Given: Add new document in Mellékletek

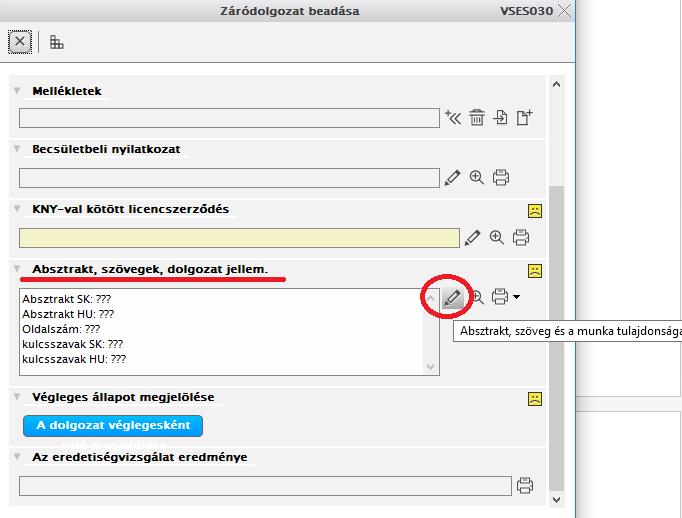Looking at the screenshot, I should tap(524, 117).
